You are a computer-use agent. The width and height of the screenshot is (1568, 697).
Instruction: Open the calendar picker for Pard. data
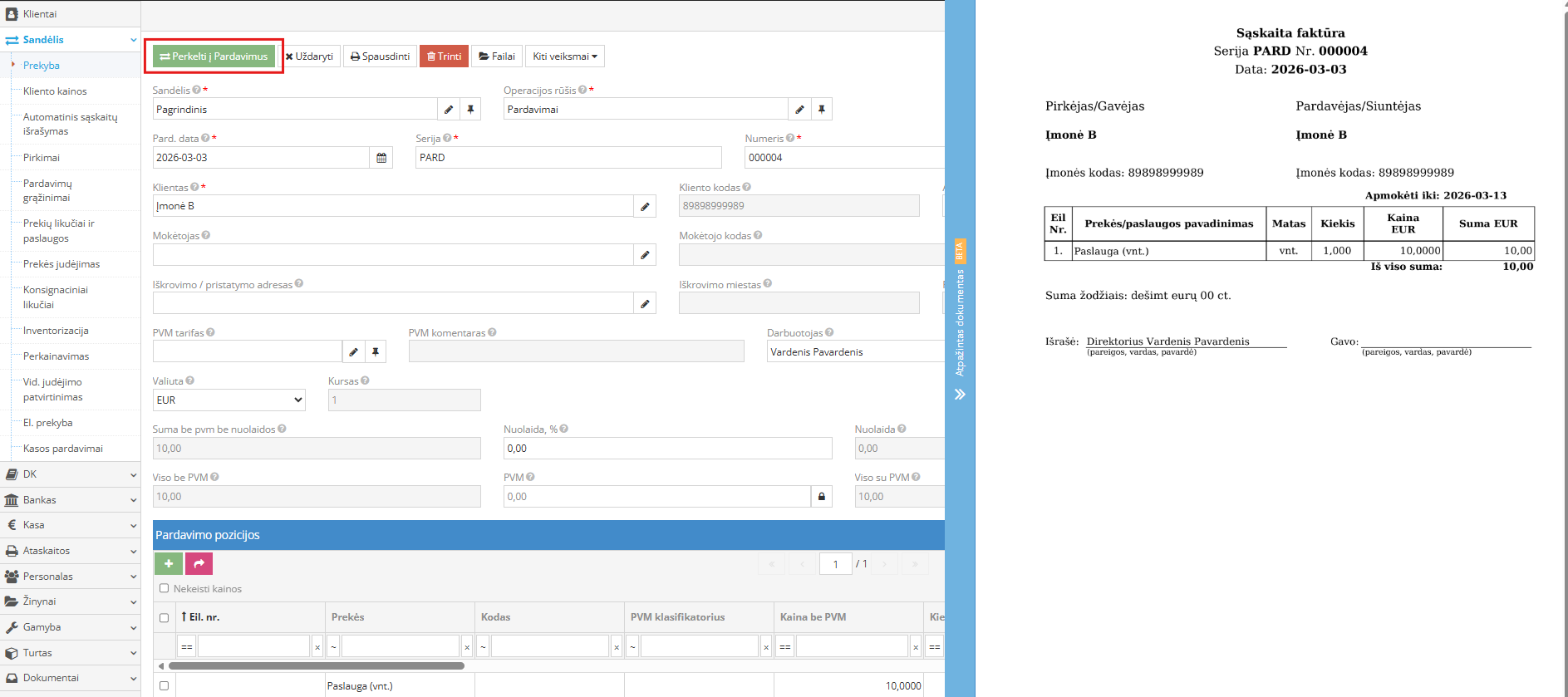[381, 158]
